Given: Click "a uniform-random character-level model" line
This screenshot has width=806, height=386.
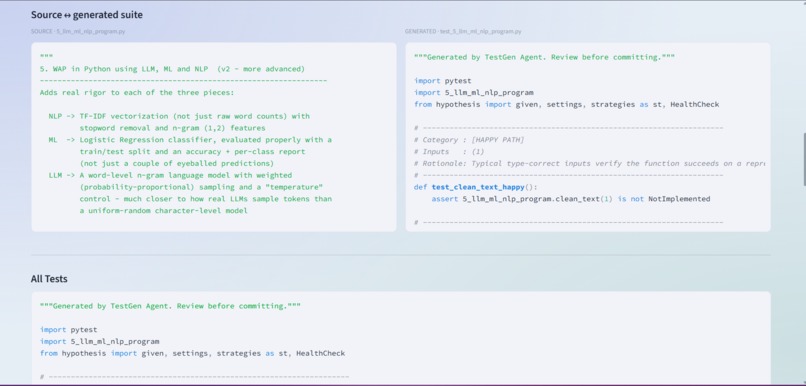Looking at the screenshot, I should tap(163, 211).
